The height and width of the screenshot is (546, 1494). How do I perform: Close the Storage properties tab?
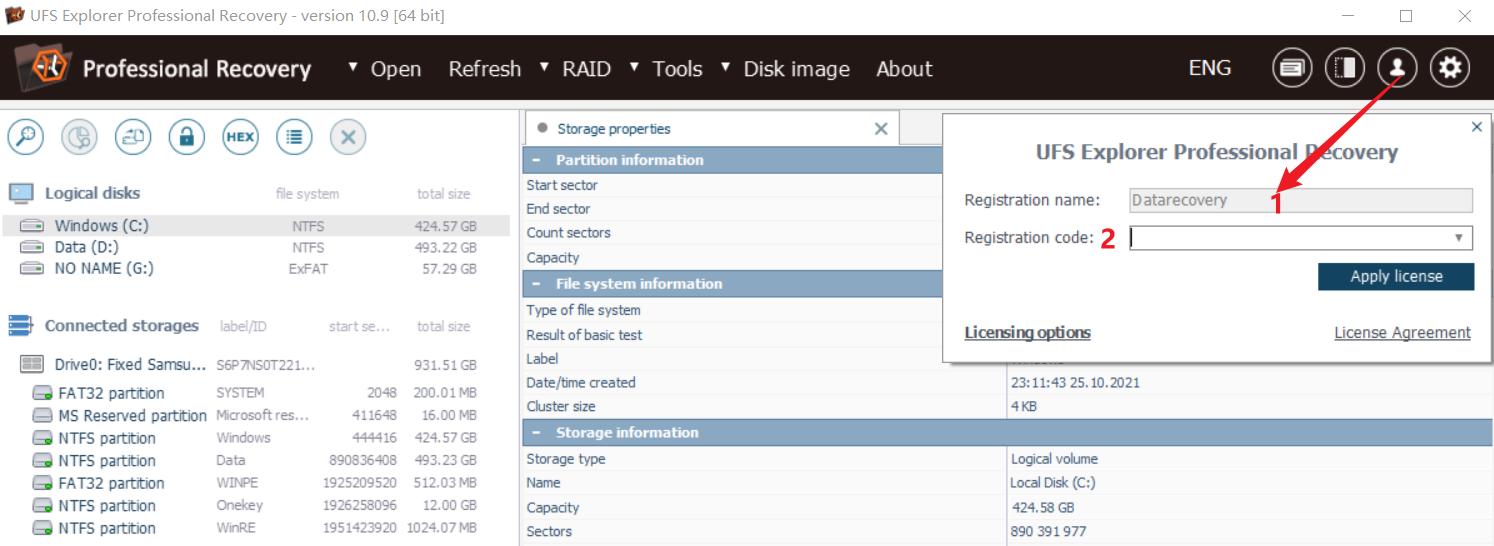[881, 128]
